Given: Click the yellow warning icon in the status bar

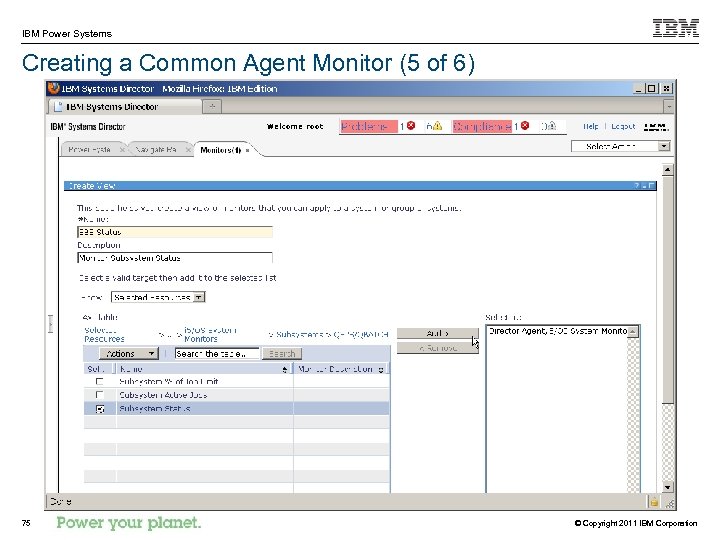Looking at the screenshot, I should click(438, 125).
